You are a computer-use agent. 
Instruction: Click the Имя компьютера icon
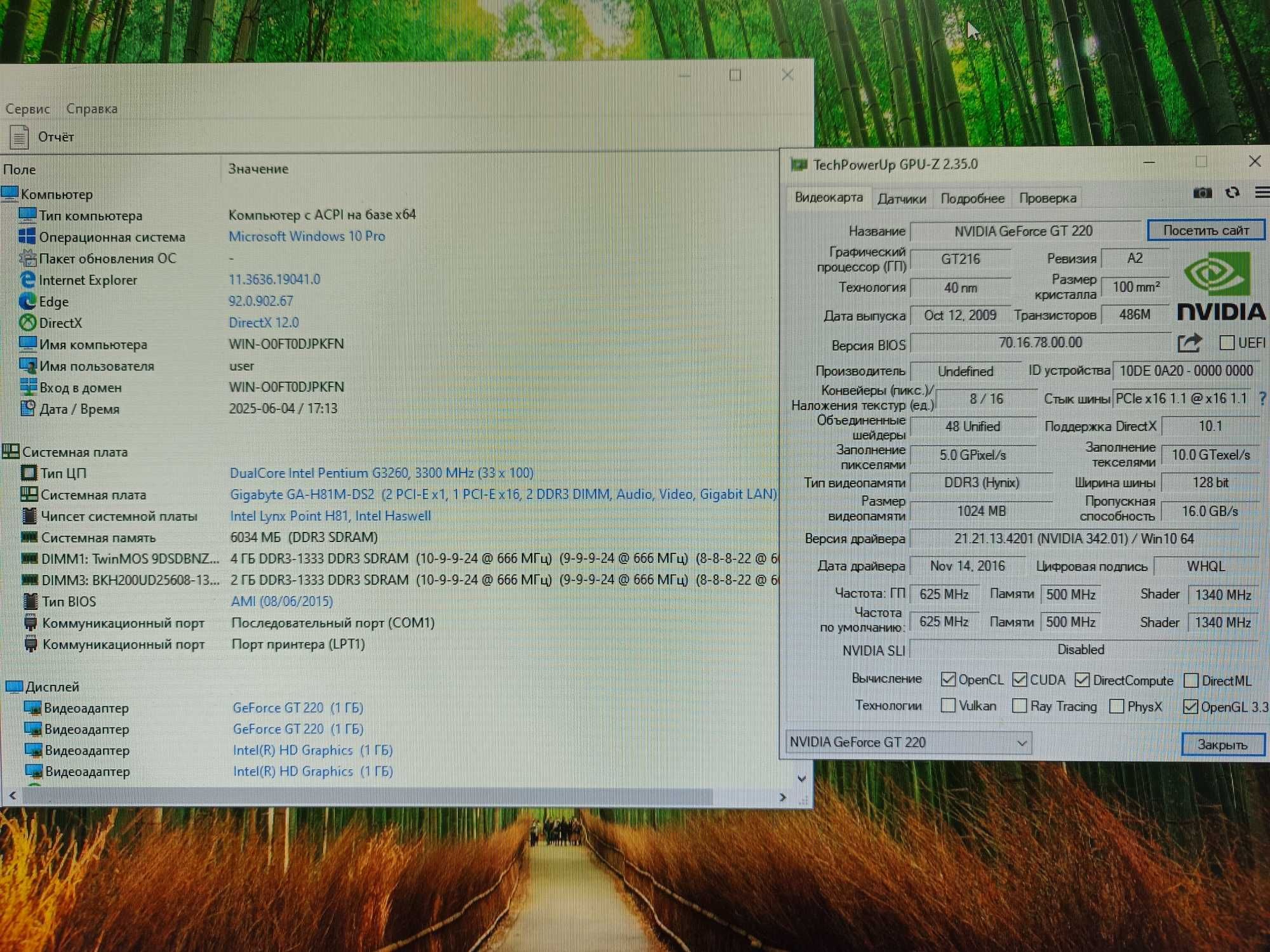pyautogui.click(x=27, y=344)
